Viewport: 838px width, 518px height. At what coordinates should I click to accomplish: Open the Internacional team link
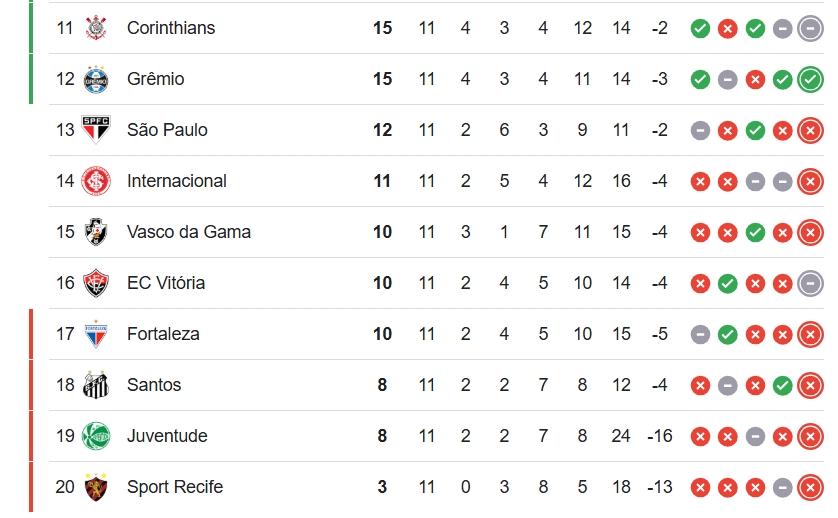pos(177,181)
